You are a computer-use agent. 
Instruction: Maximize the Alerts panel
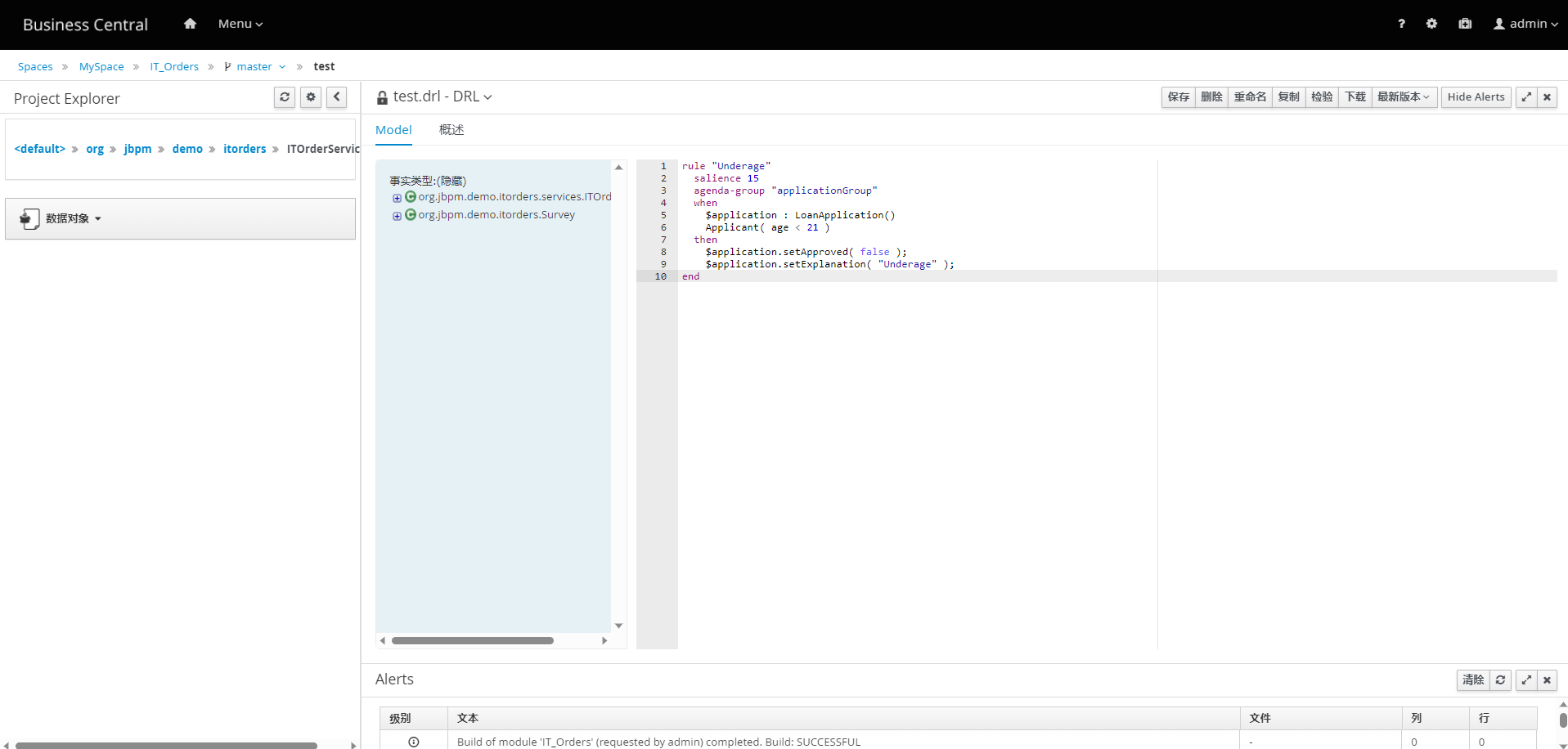click(1526, 679)
